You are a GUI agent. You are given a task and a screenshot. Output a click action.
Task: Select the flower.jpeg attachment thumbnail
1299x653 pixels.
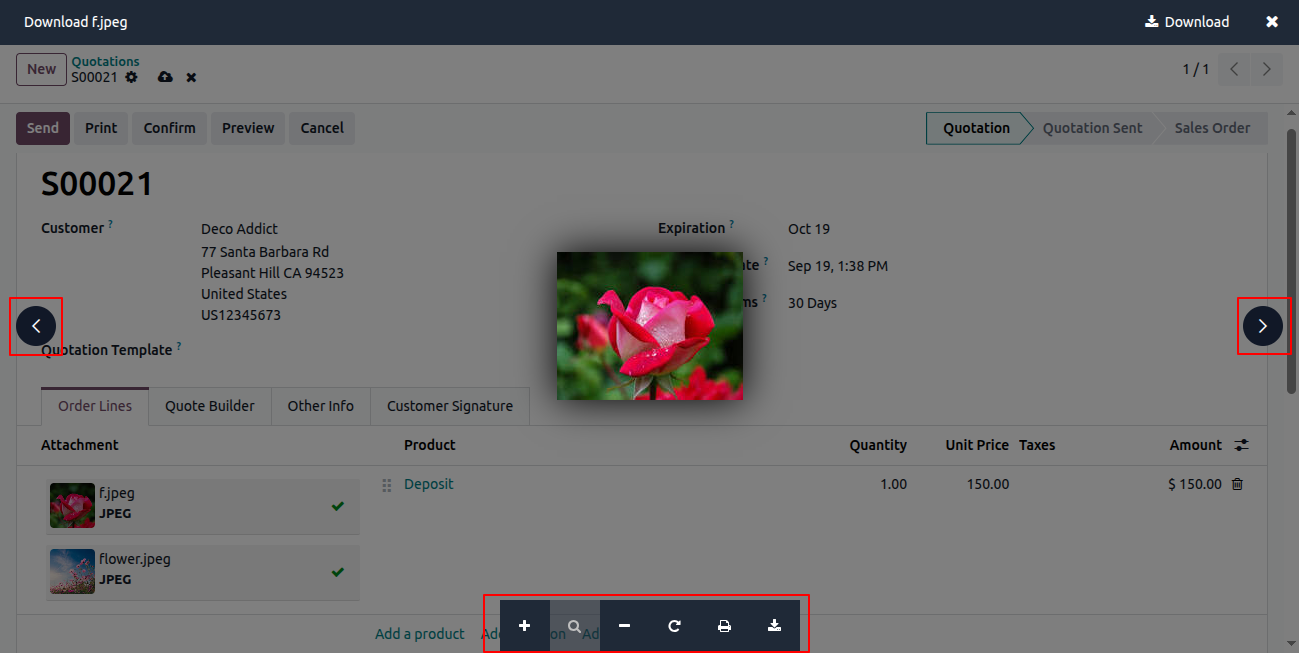tap(72, 571)
